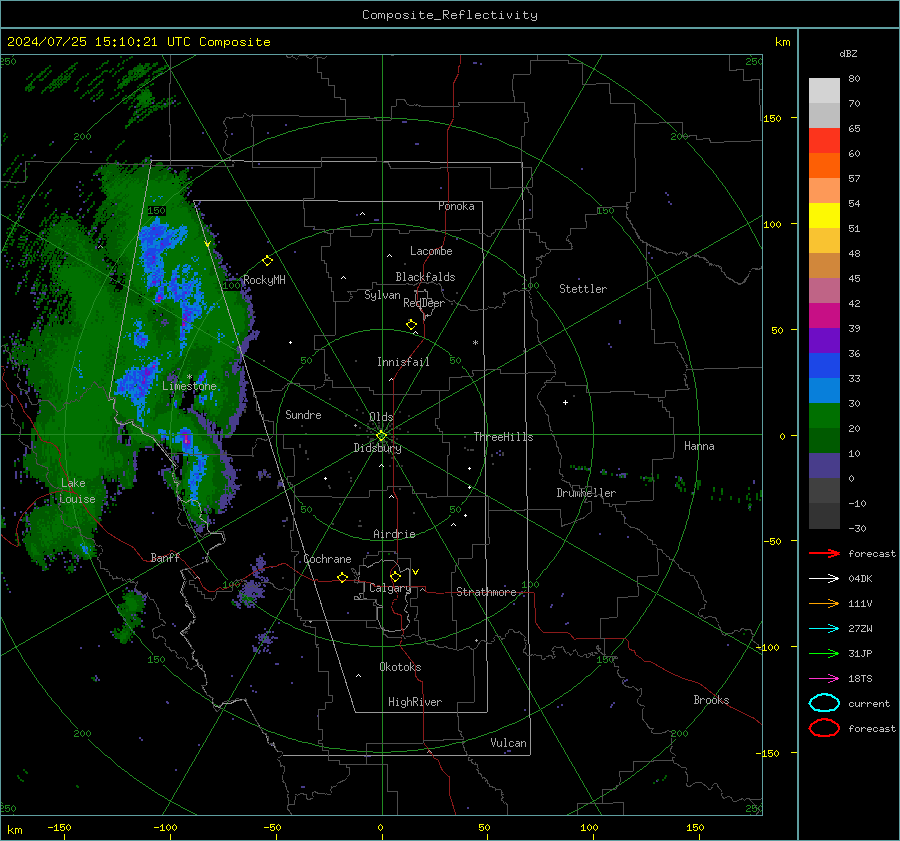
Task: Click the Okotoks city label
Action: tap(400, 667)
